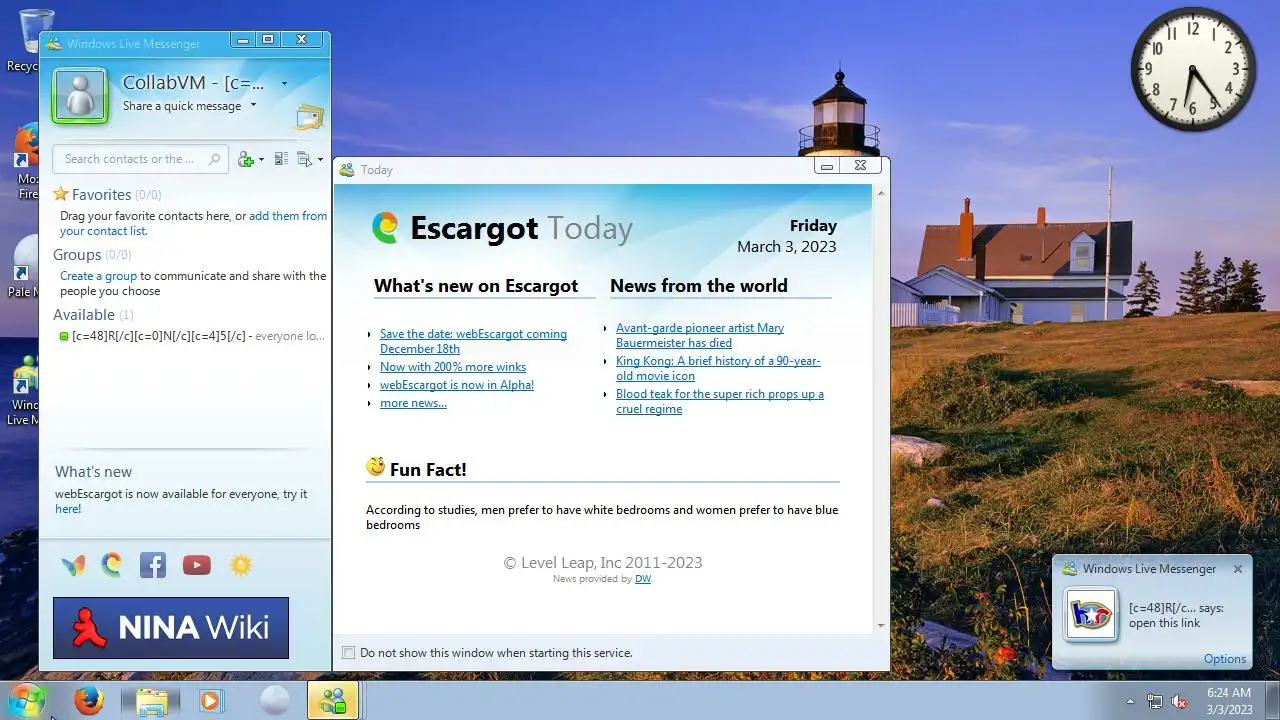Dismiss the Windows Live Messenger notification popup

pos(1238,569)
